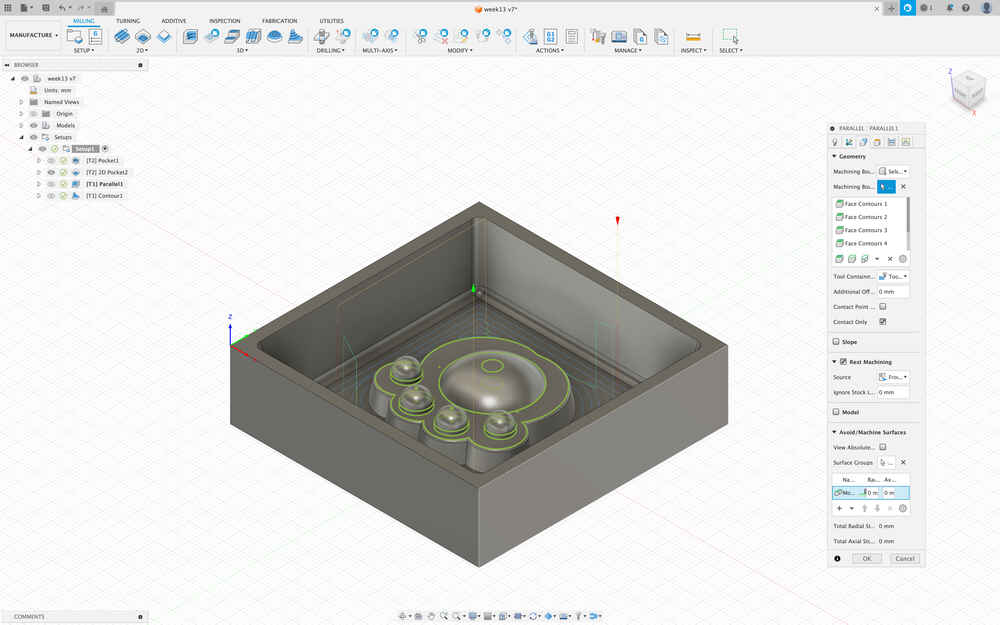Switch to the Tool tab in Parallel dialog
The image size is (1000, 625).
(835, 142)
